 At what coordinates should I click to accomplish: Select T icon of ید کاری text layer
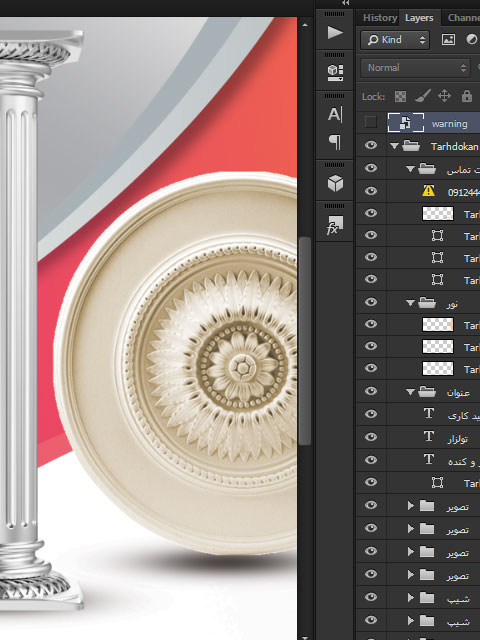coord(429,413)
